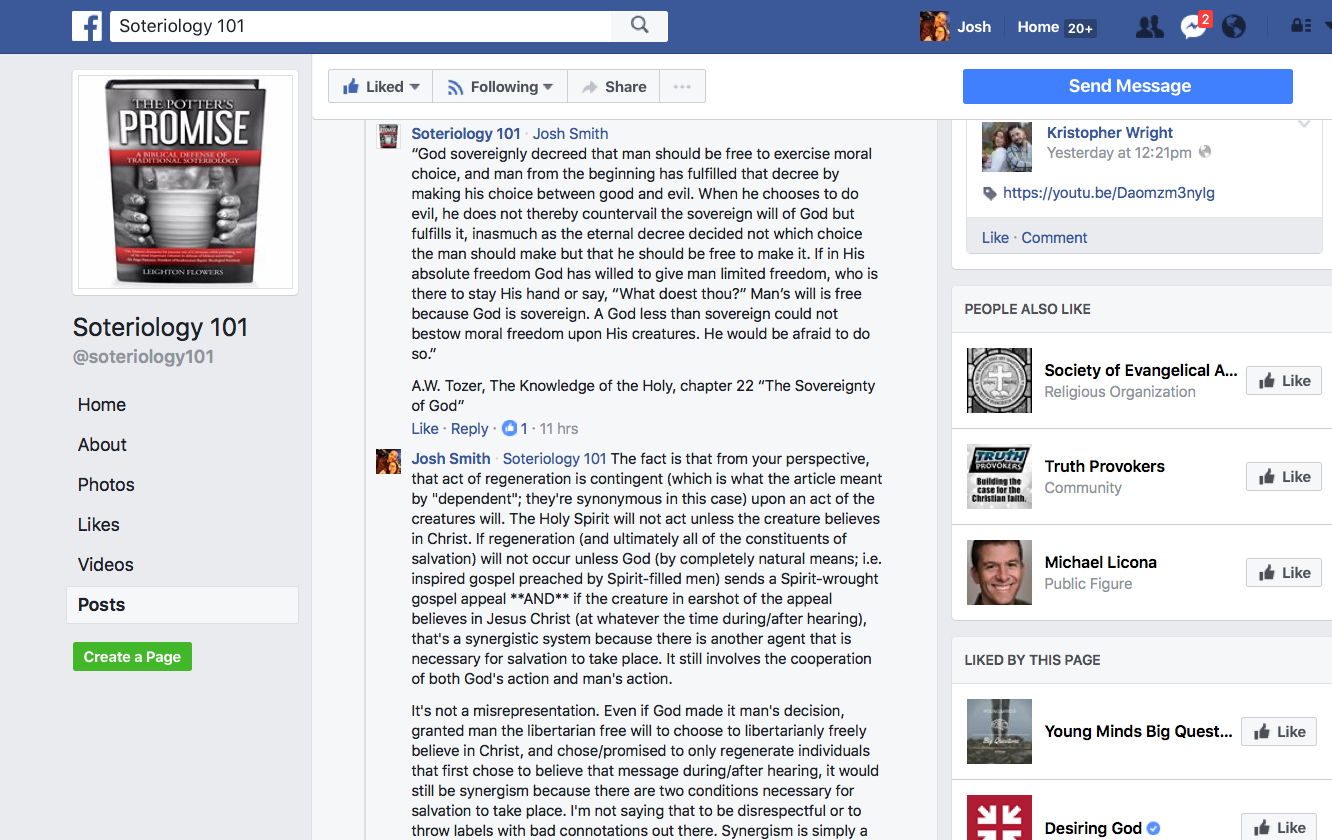Screen dimensions: 1332x840
Task: Open the globe notifications icon
Action: pyautogui.click(x=1234, y=27)
